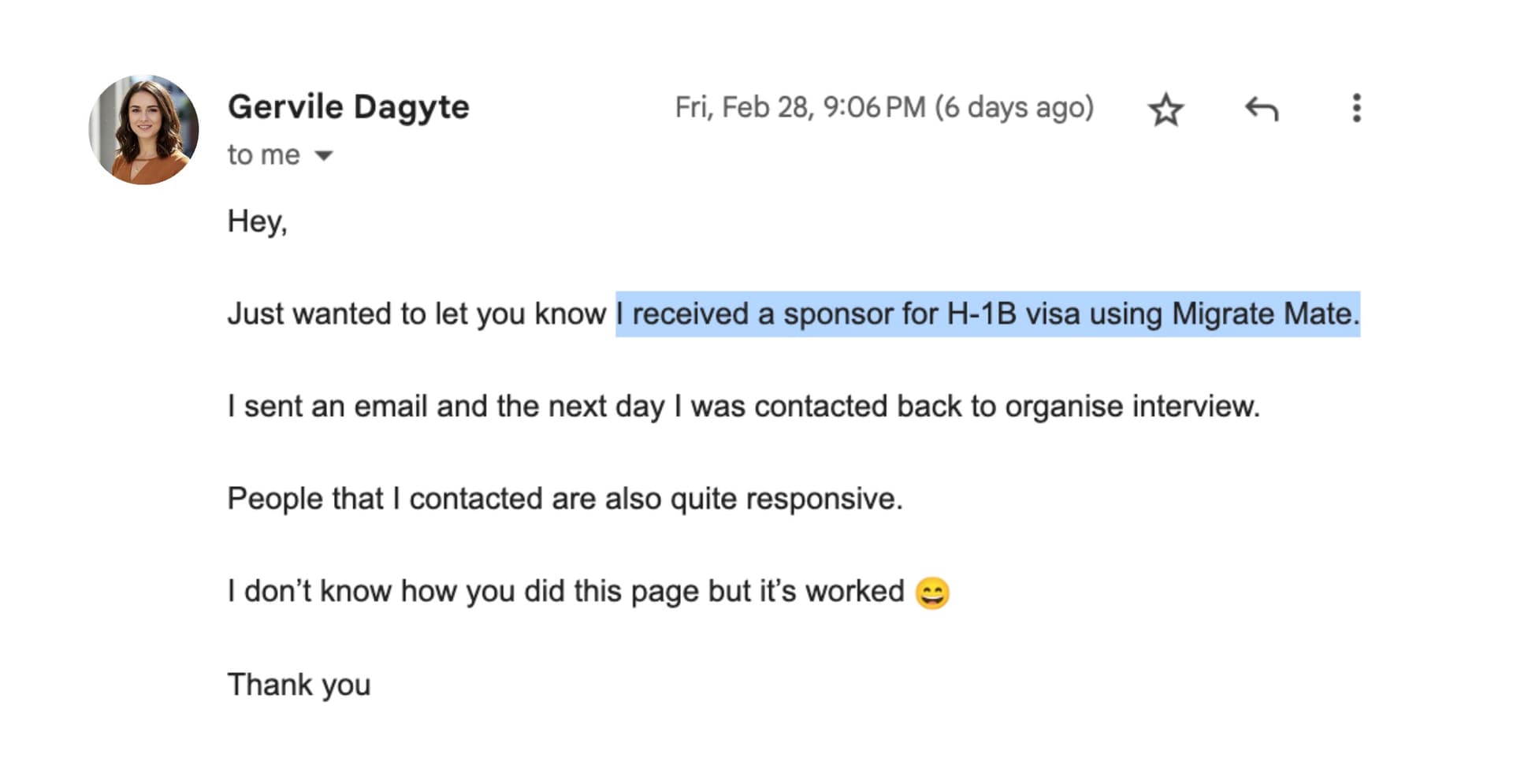Click Gervile Dagyte's profile photo

point(143,130)
